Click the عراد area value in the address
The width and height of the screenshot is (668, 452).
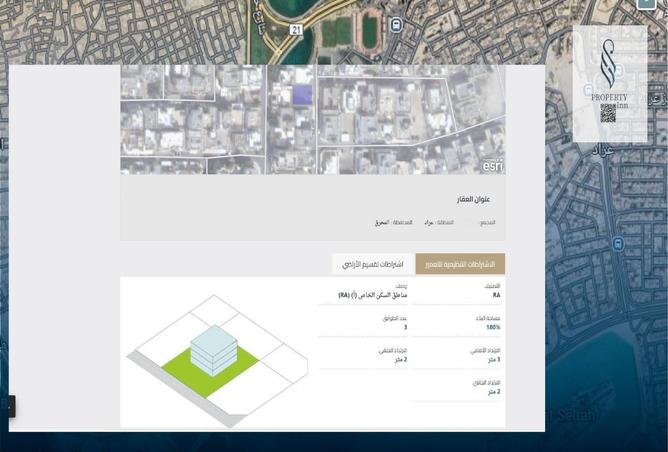tap(429, 222)
